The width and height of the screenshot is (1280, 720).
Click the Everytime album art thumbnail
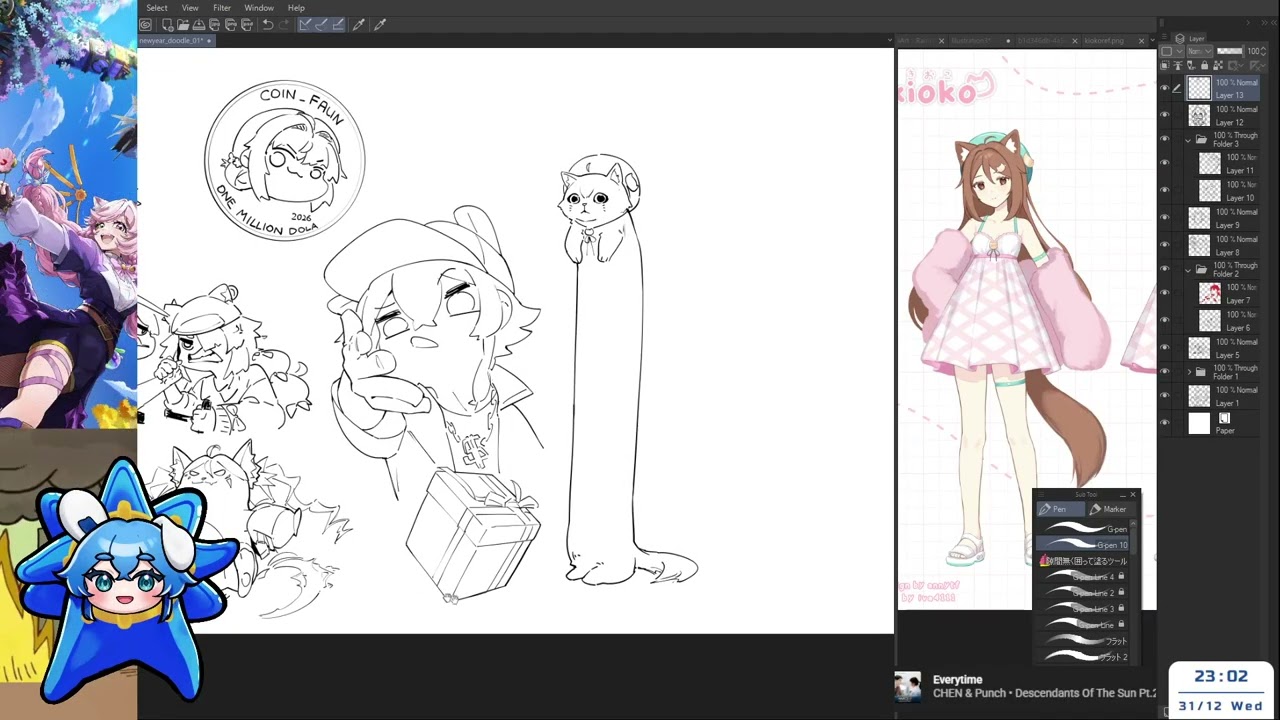pyautogui.click(x=908, y=687)
